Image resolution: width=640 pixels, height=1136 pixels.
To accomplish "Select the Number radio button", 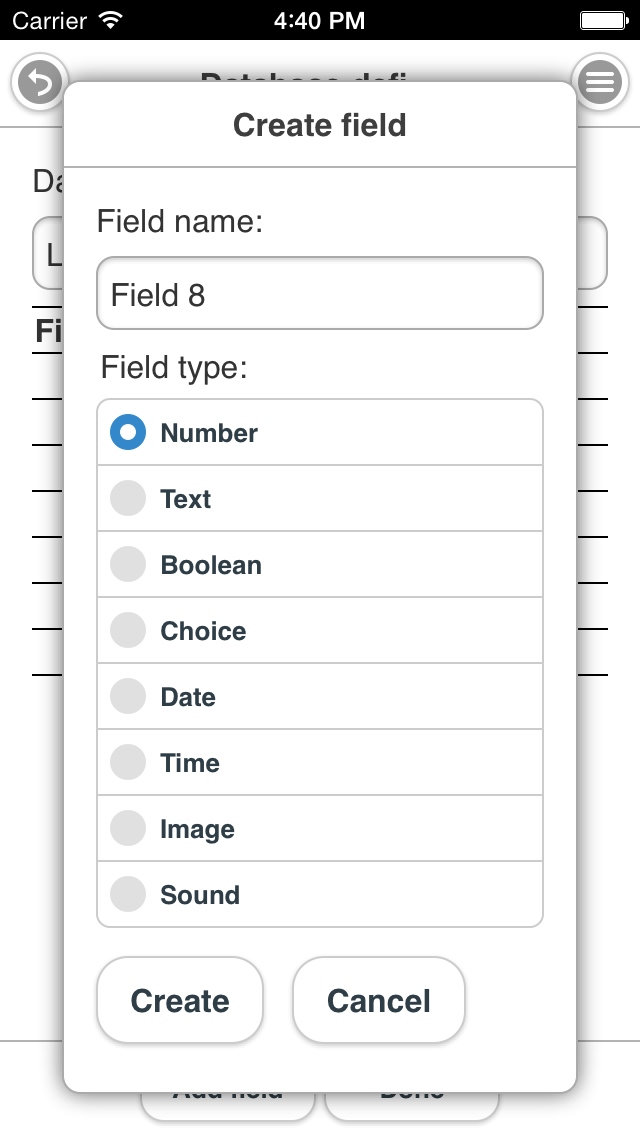I will [x=128, y=433].
